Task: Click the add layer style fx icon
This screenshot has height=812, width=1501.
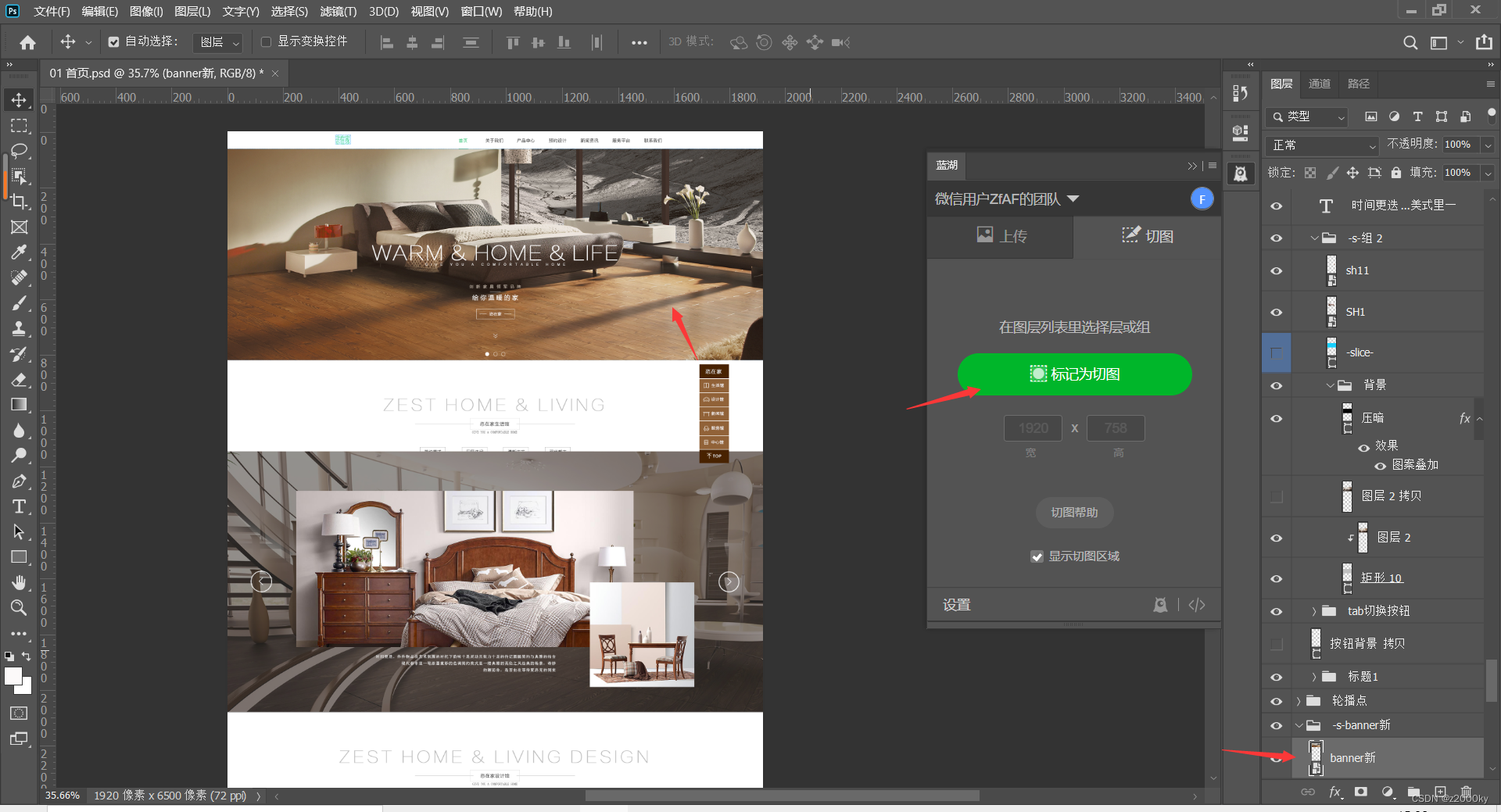Action: [1335, 792]
